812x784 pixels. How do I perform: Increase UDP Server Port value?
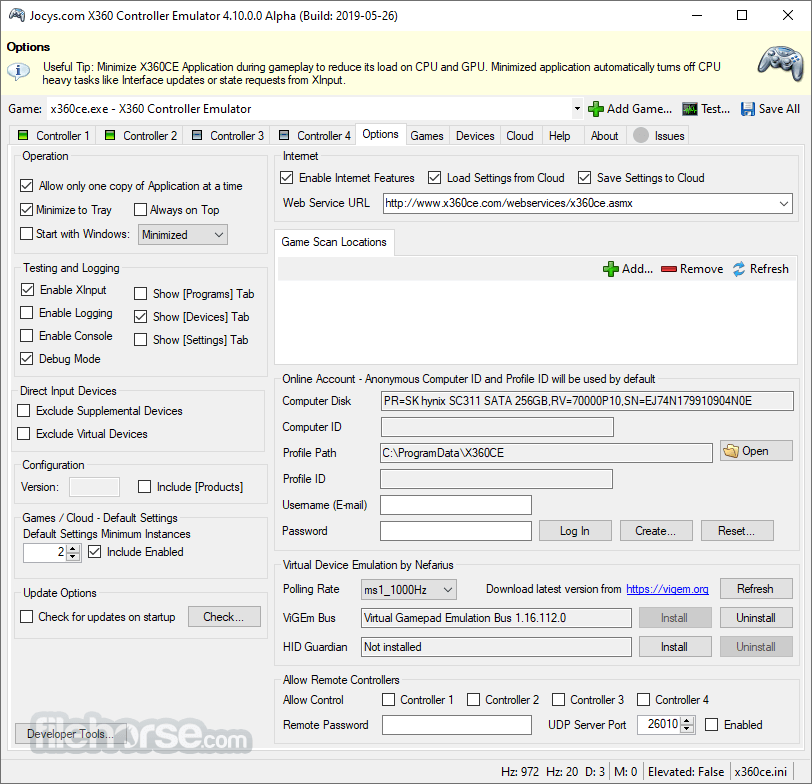click(687, 720)
